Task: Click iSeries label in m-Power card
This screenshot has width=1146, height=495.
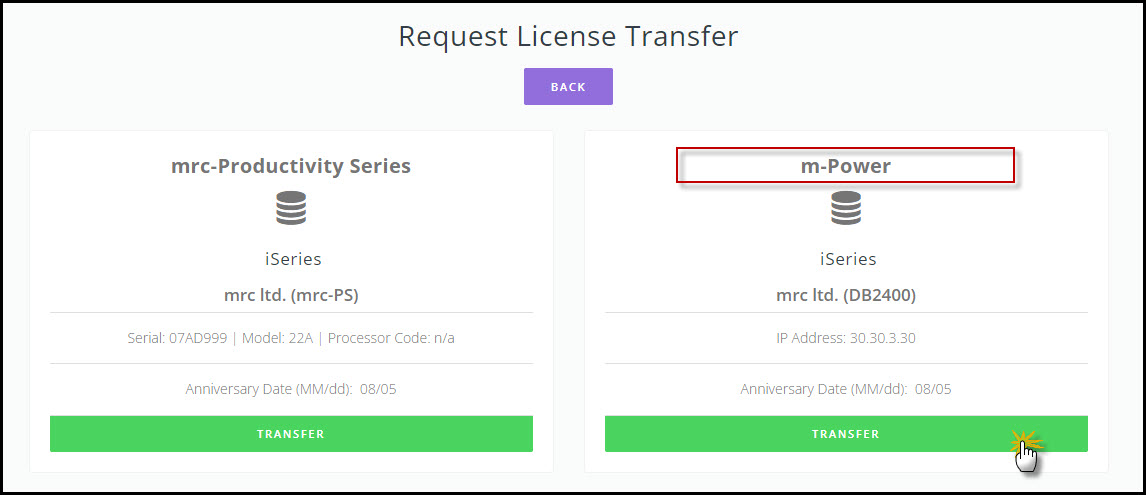Action: pyautogui.click(x=848, y=259)
